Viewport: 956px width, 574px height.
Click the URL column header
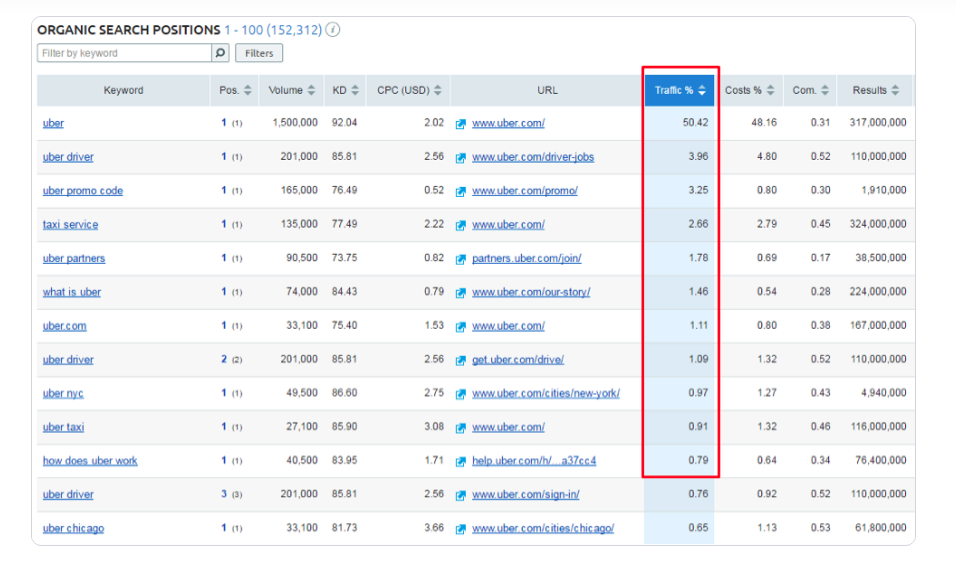point(548,90)
